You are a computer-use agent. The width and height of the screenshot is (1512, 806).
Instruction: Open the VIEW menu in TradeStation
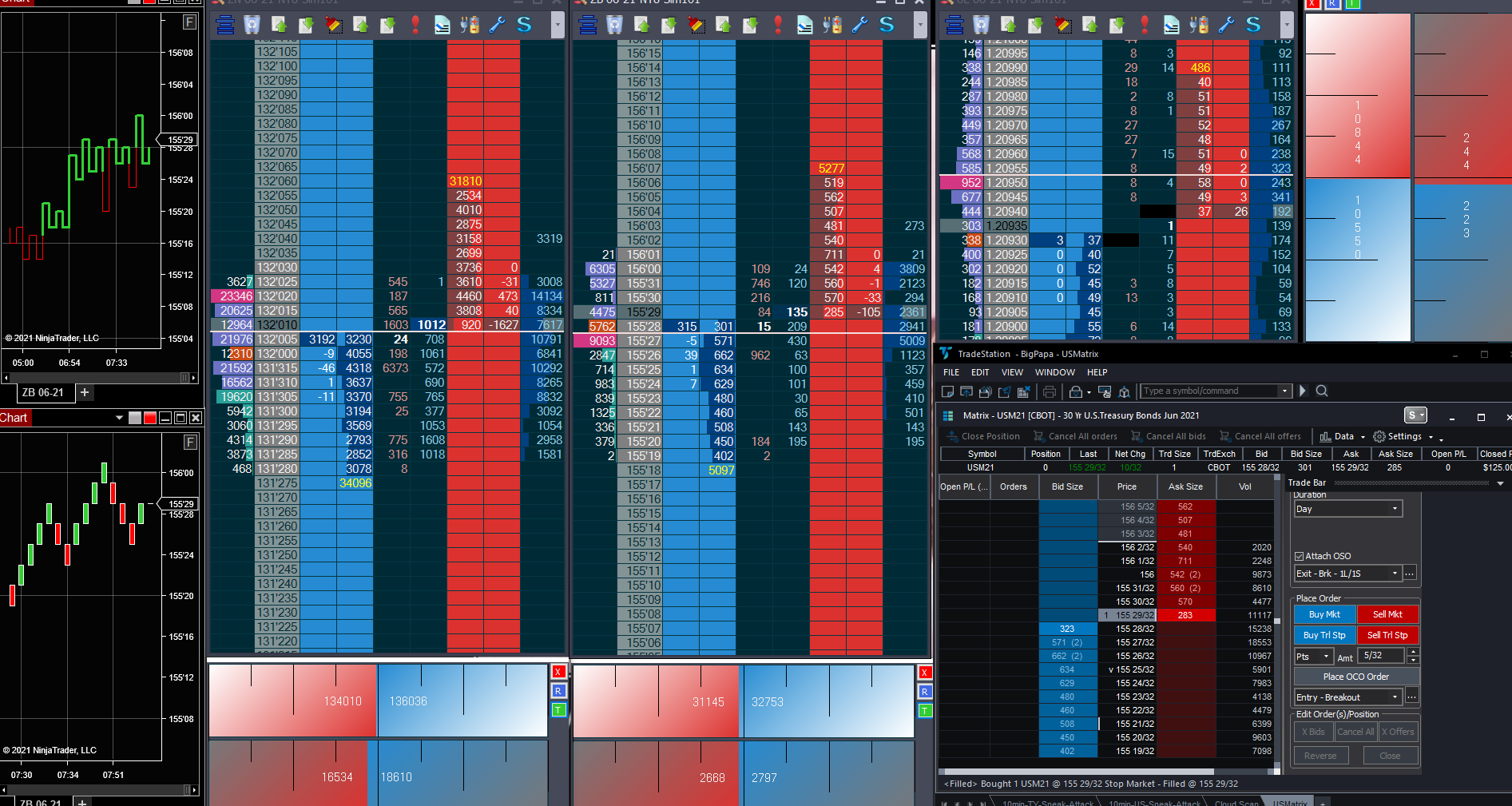(1012, 372)
